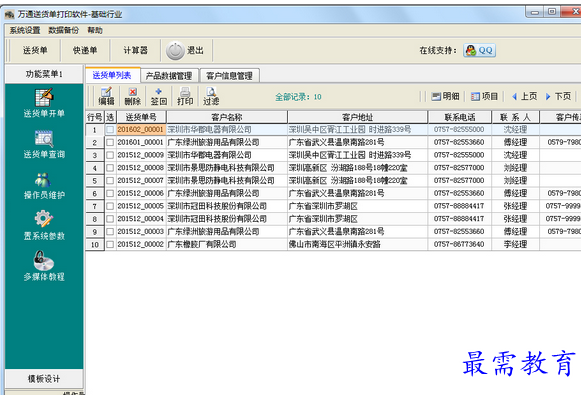Open the 数据备份 menu
The height and width of the screenshot is (395, 584).
tap(64, 31)
